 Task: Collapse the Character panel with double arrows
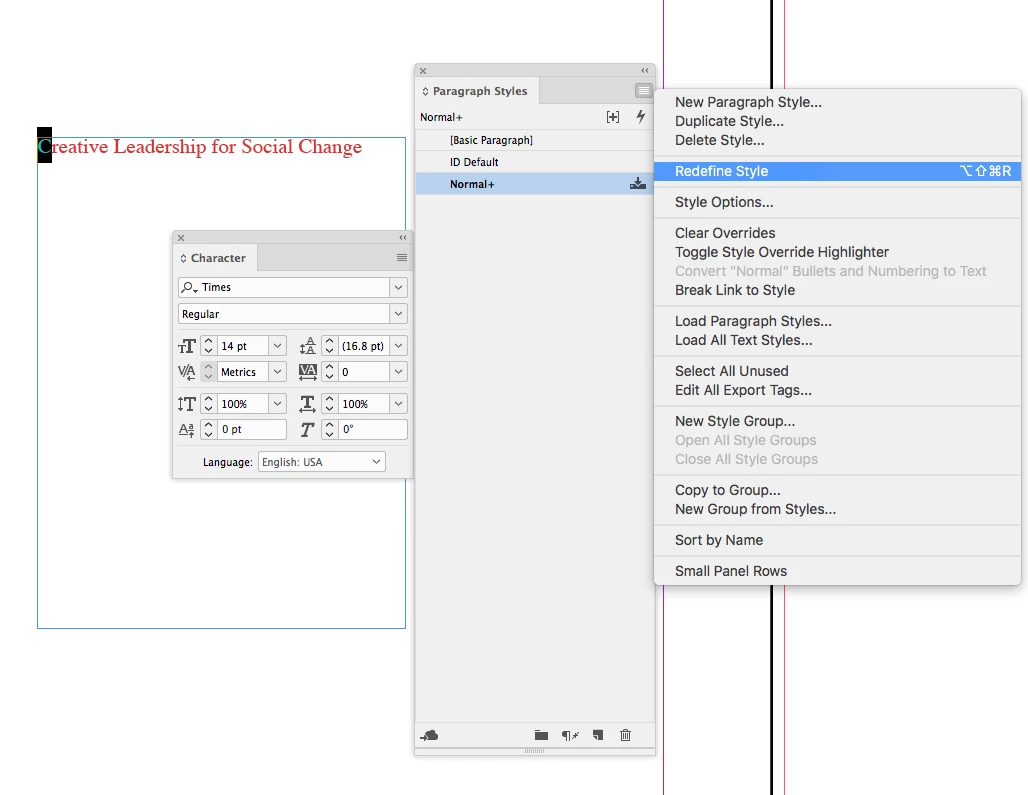click(x=403, y=237)
